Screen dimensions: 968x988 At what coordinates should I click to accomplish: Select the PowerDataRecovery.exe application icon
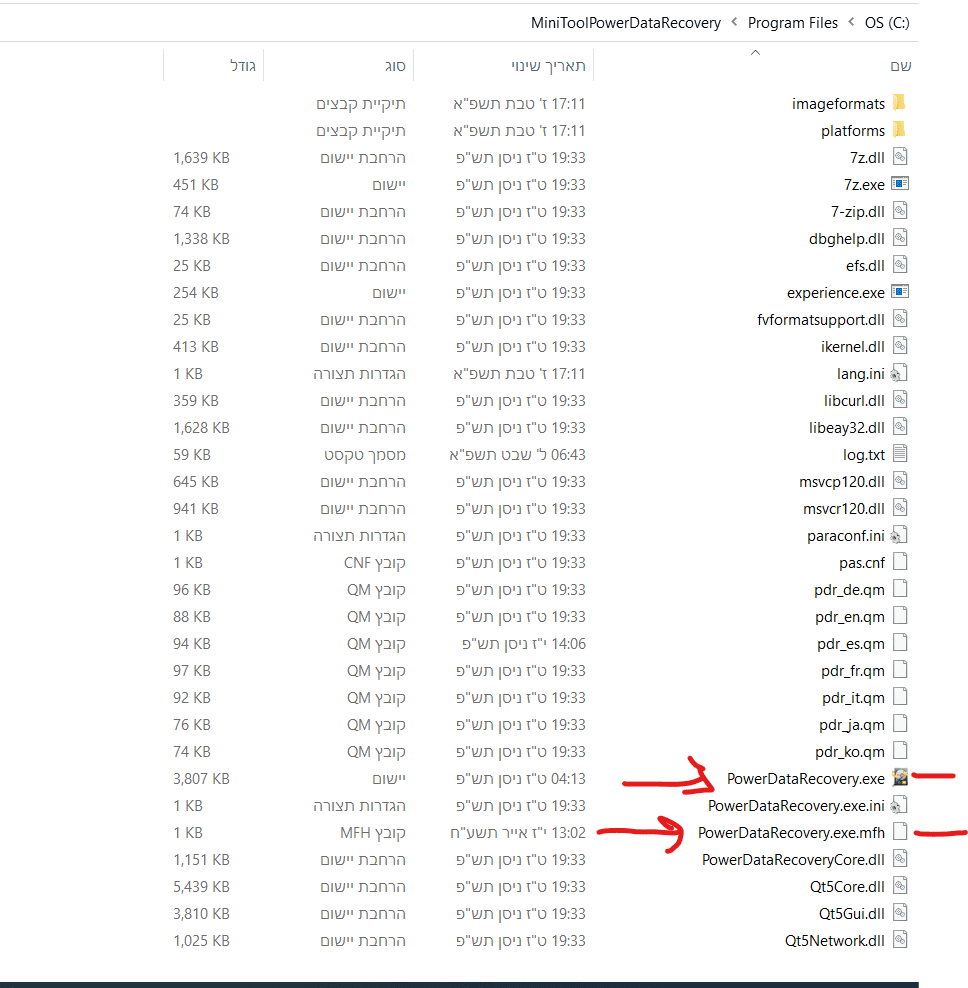coord(900,778)
